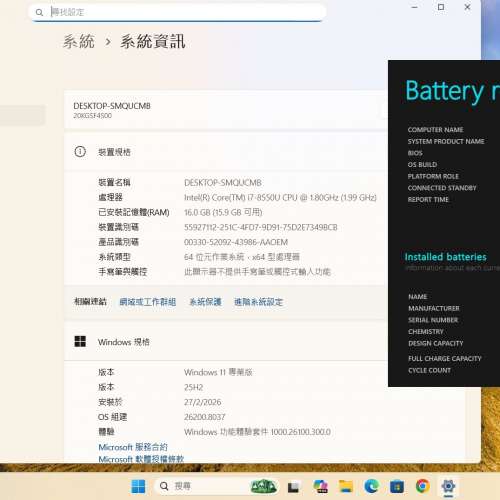Open the 系統保護 link
The height and width of the screenshot is (500, 500).
[x=205, y=302]
